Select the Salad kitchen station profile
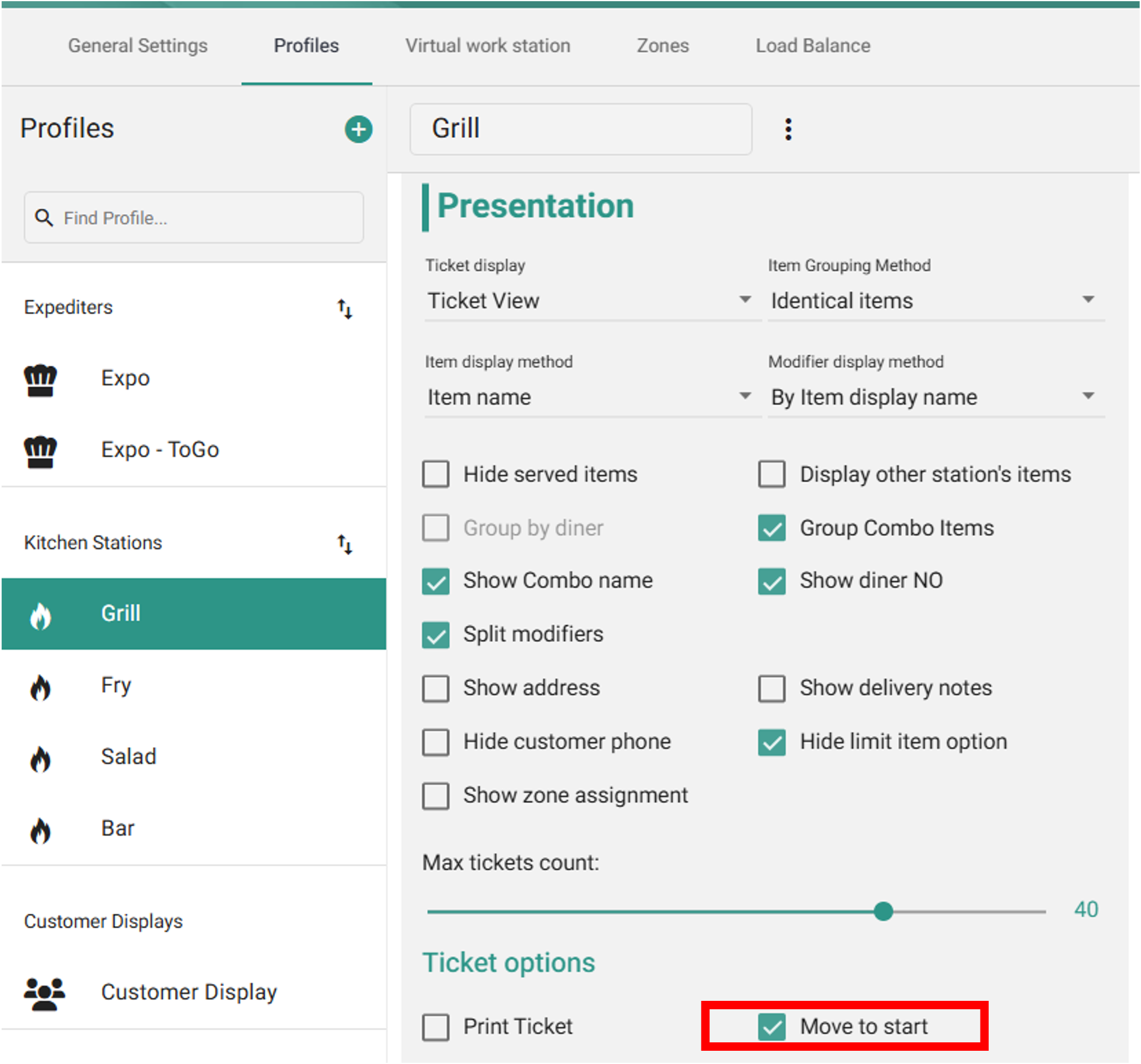This screenshot has height=1064, width=1141. coord(129,757)
